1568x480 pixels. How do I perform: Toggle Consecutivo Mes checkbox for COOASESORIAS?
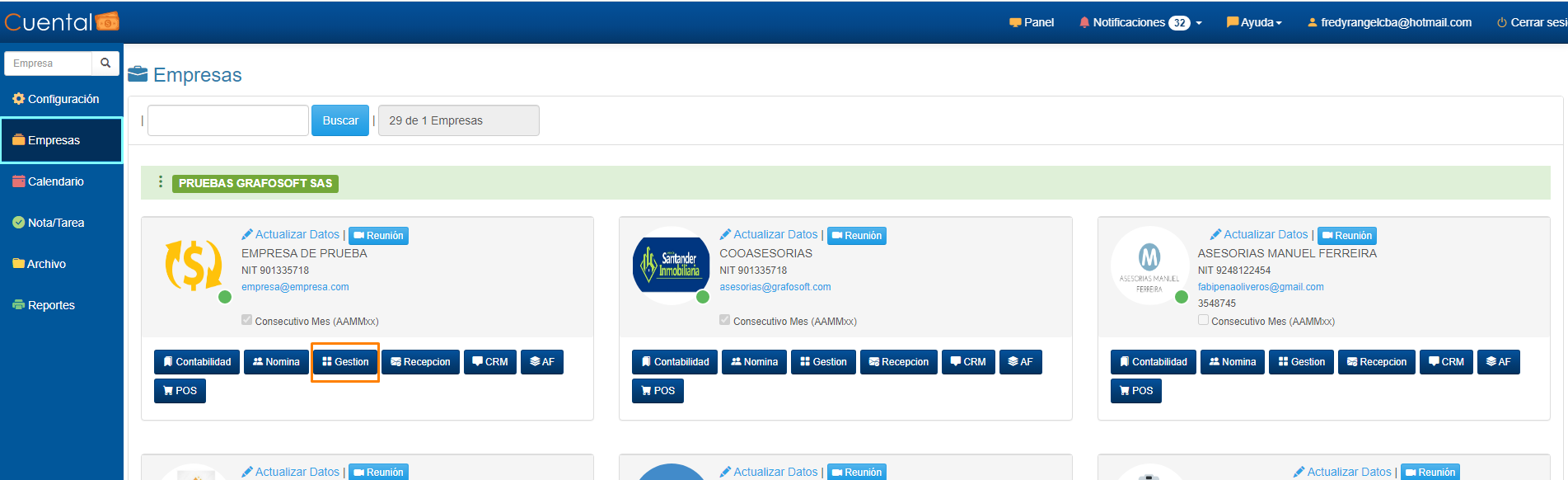tap(725, 320)
